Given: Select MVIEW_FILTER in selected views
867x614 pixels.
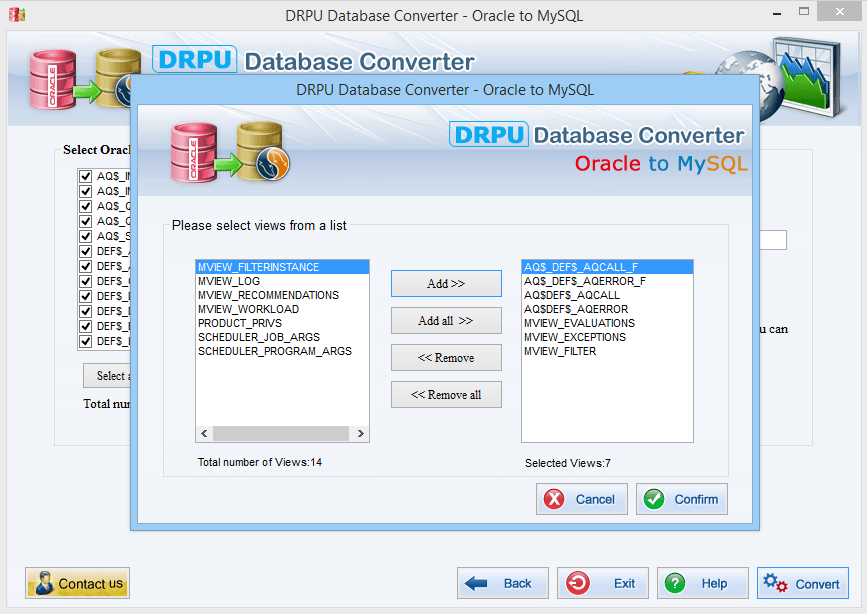Looking at the screenshot, I should point(607,351).
